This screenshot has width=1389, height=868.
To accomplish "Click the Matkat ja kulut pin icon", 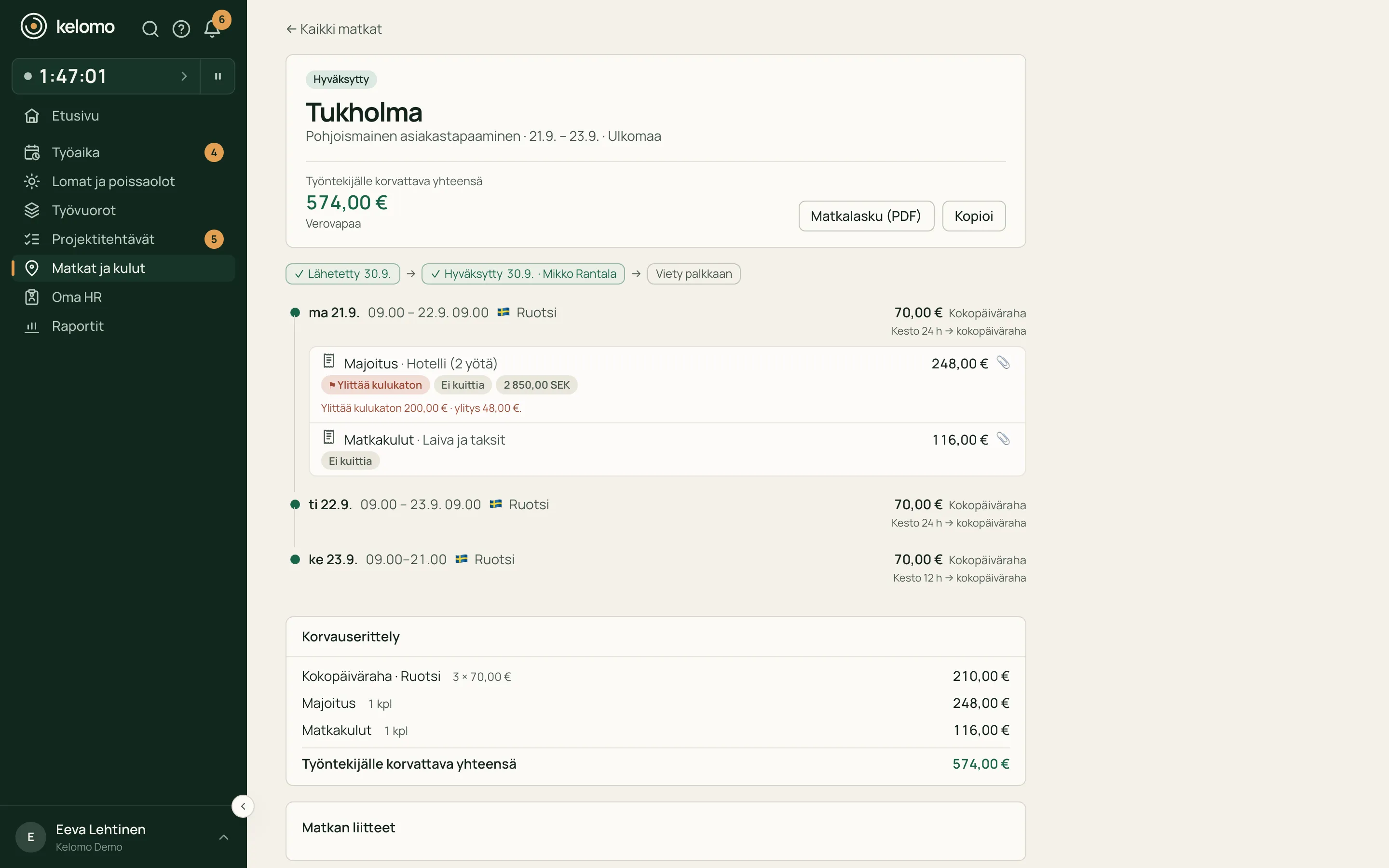I will click(x=31, y=268).
